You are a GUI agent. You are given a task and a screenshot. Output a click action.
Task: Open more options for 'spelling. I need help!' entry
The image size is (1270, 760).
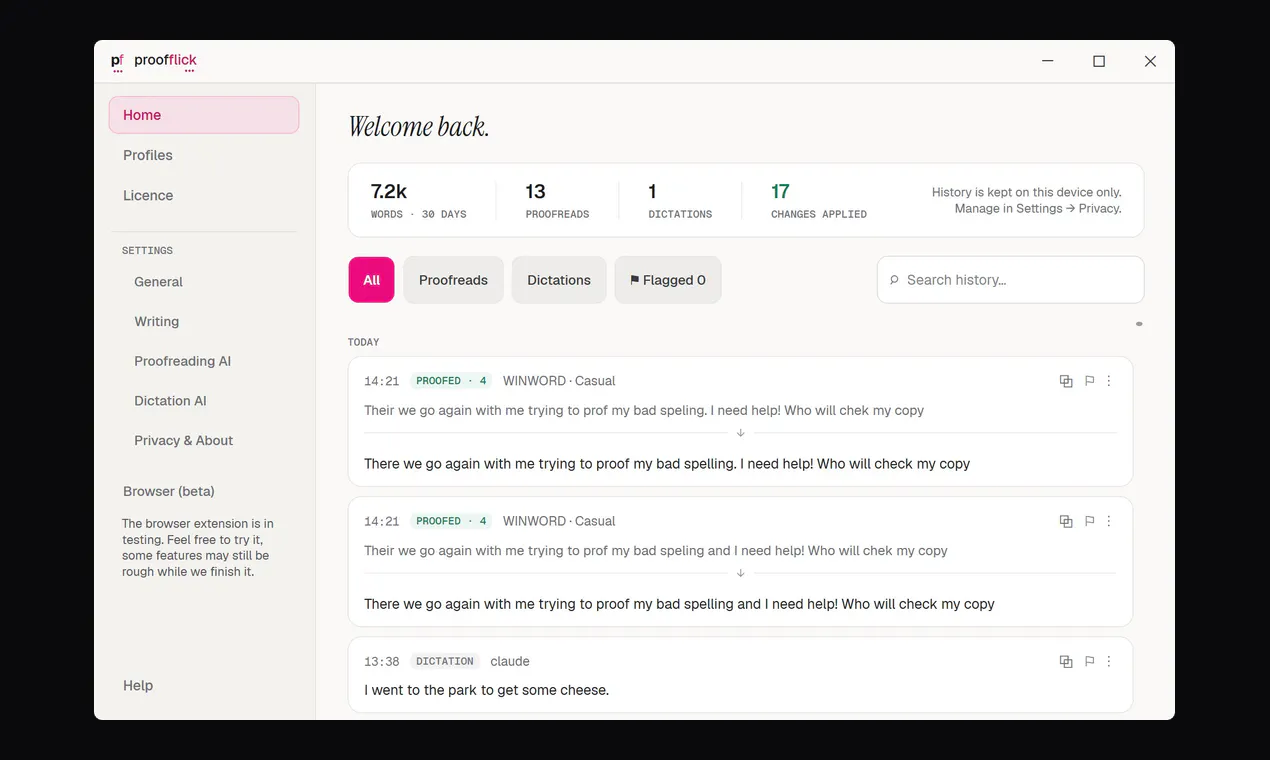(1109, 381)
